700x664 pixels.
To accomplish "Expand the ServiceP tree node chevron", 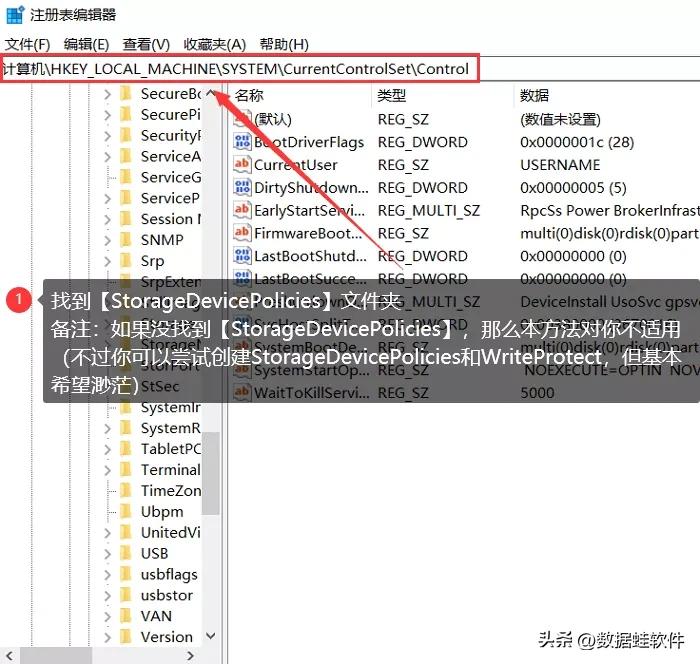I will [107, 198].
